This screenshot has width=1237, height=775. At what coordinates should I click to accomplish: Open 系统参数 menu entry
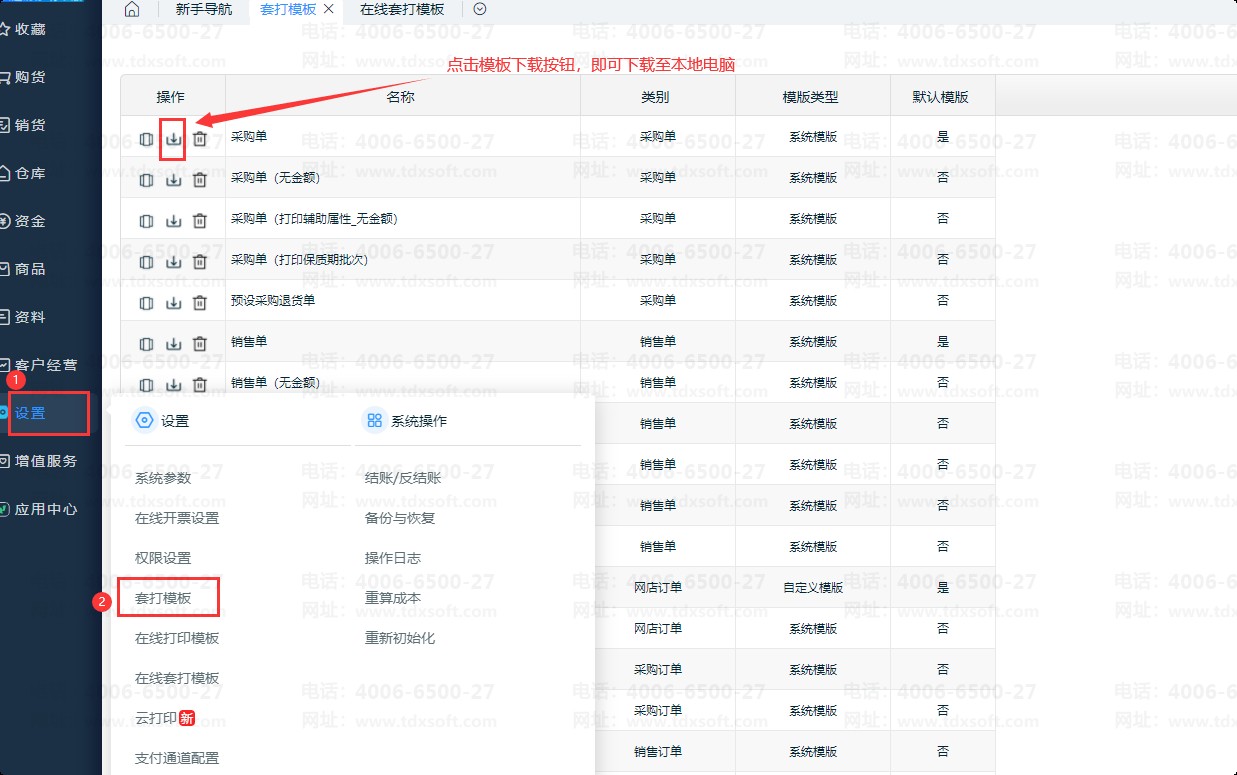point(163,478)
